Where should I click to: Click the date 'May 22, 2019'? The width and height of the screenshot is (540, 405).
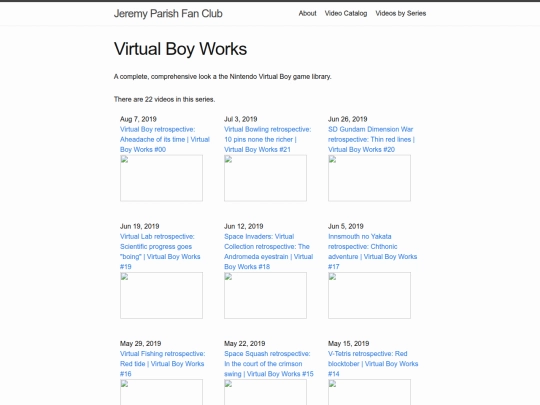click(x=245, y=343)
